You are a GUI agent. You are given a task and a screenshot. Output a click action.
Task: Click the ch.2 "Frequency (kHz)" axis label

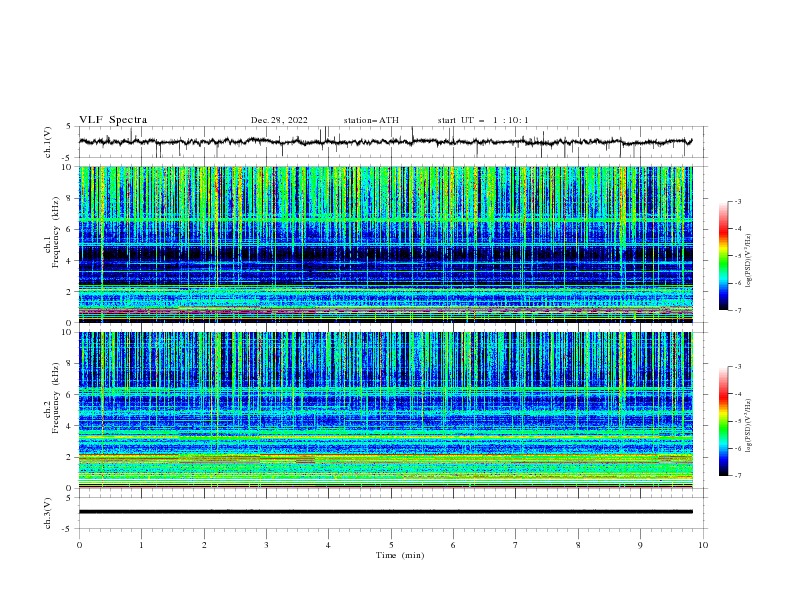coord(55,397)
